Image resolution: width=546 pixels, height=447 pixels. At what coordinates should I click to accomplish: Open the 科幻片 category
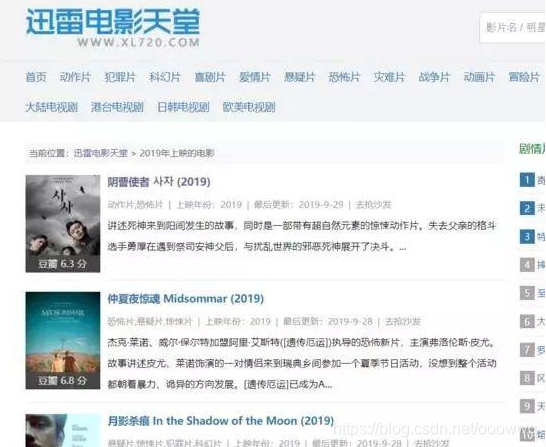(x=165, y=77)
